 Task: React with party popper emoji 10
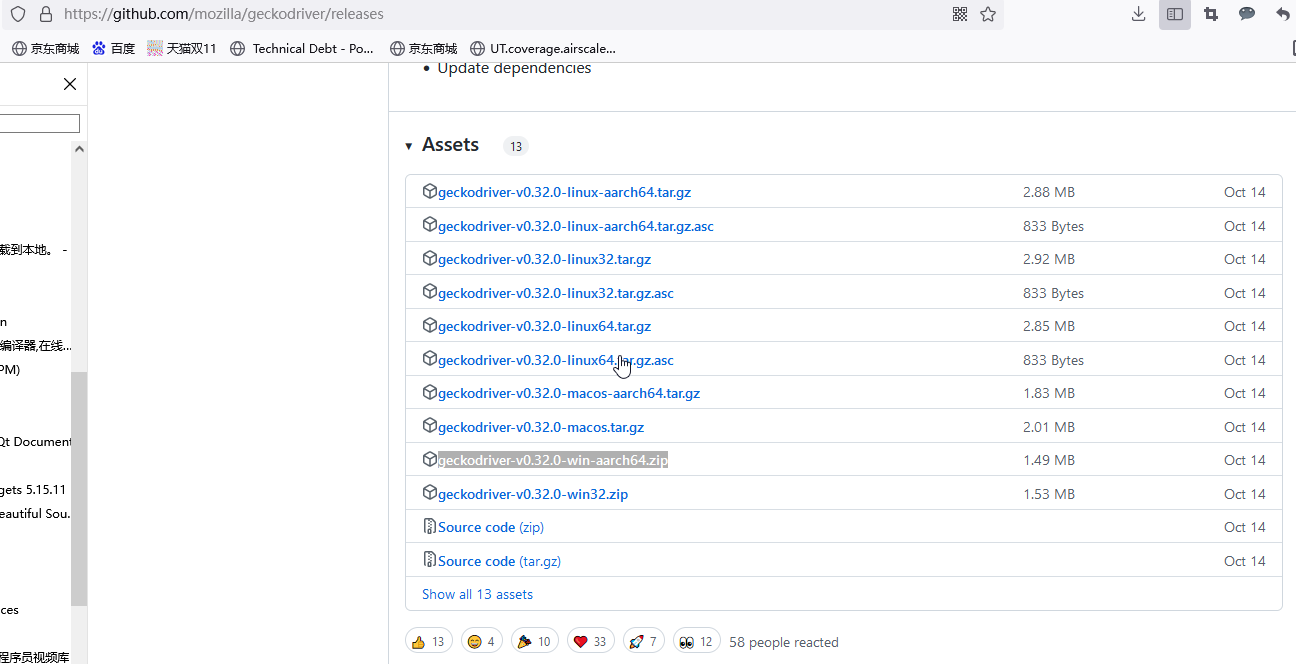535,641
